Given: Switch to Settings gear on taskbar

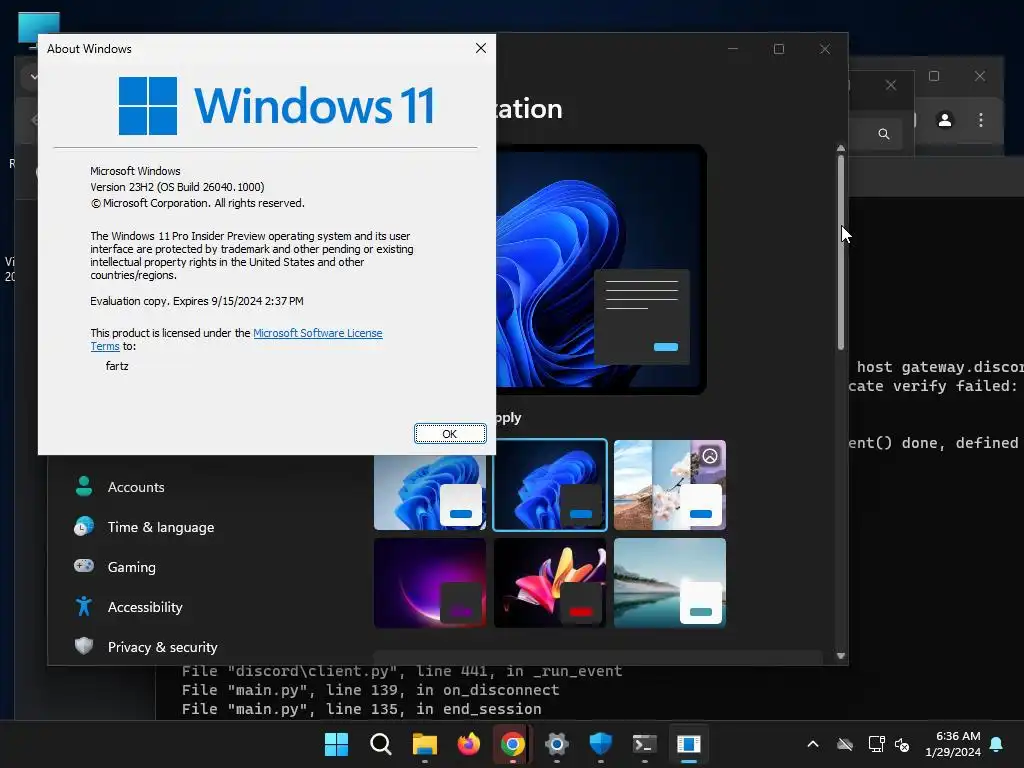Looking at the screenshot, I should pyautogui.click(x=556, y=744).
